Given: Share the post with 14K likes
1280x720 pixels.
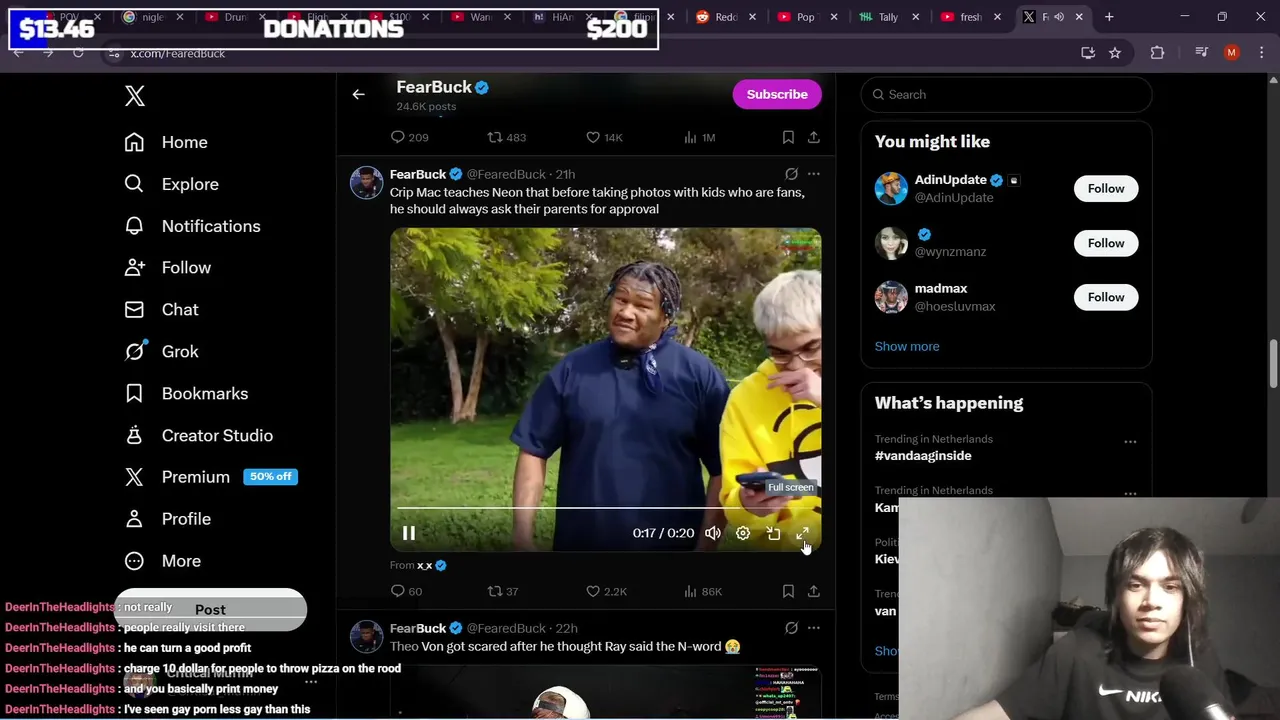Looking at the screenshot, I should coord(813,137).
